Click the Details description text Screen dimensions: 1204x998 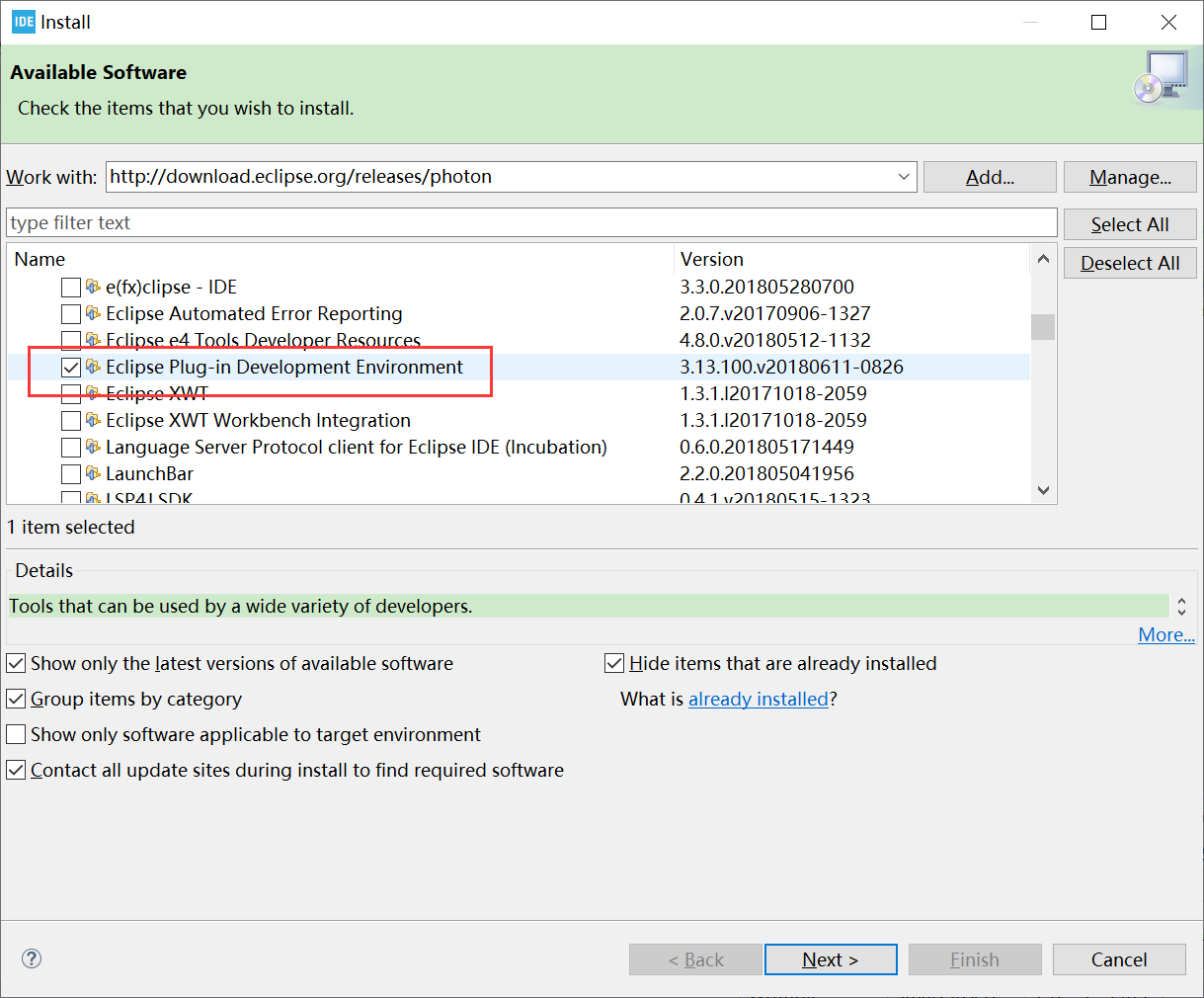click(241, 606)
